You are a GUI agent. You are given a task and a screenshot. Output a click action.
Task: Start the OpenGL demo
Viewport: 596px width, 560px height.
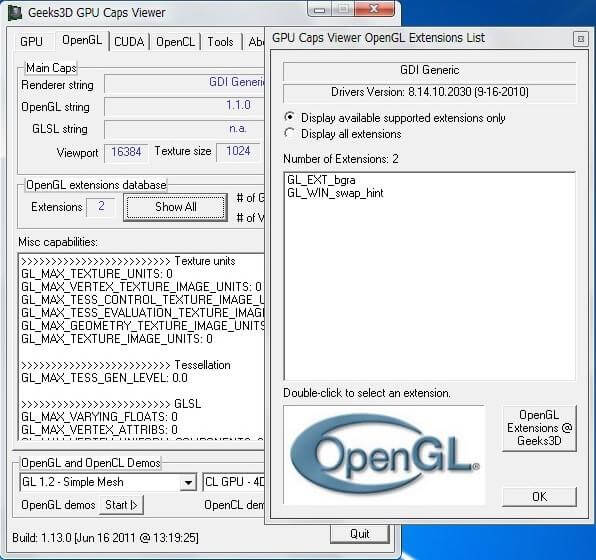(121, 505)
